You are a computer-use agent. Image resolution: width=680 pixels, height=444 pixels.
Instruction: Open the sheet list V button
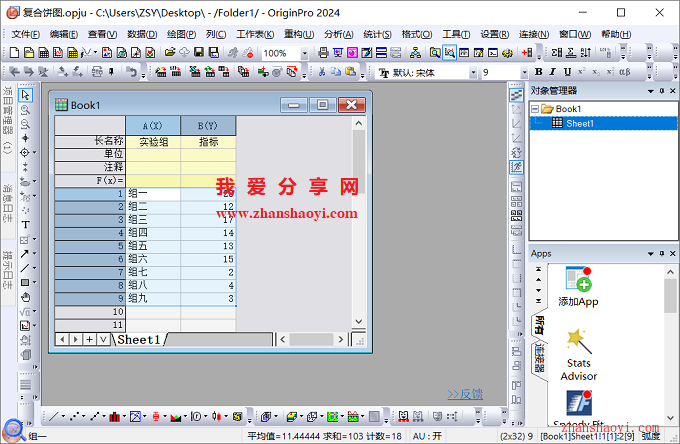(x=103, y=339)
